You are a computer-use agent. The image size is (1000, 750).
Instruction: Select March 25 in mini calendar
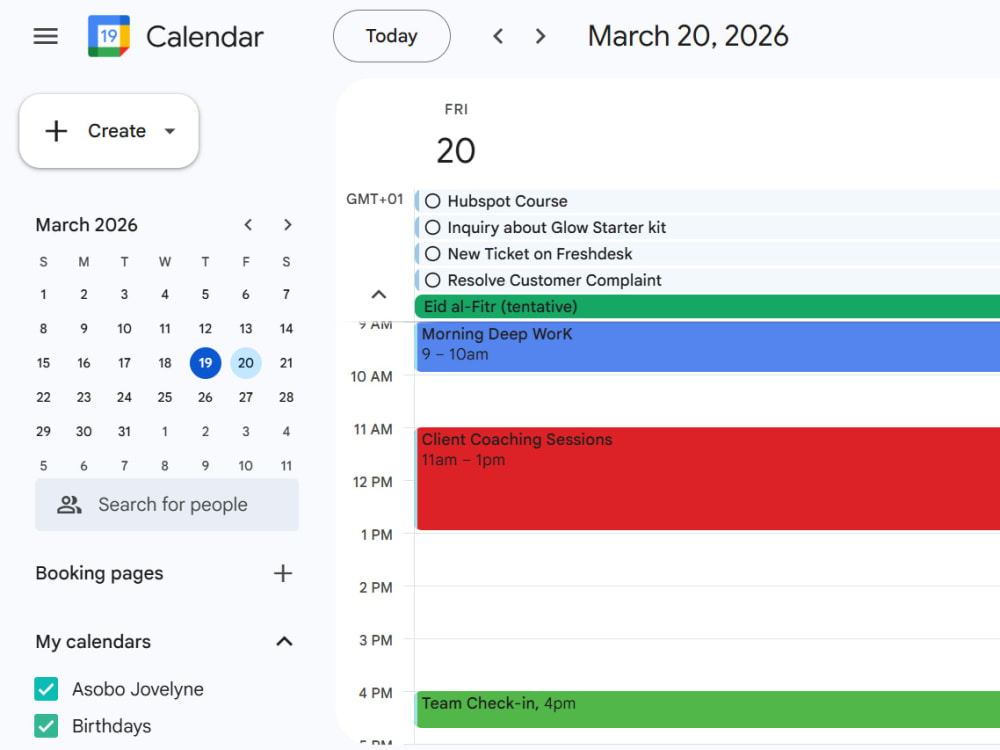point(165,397)
